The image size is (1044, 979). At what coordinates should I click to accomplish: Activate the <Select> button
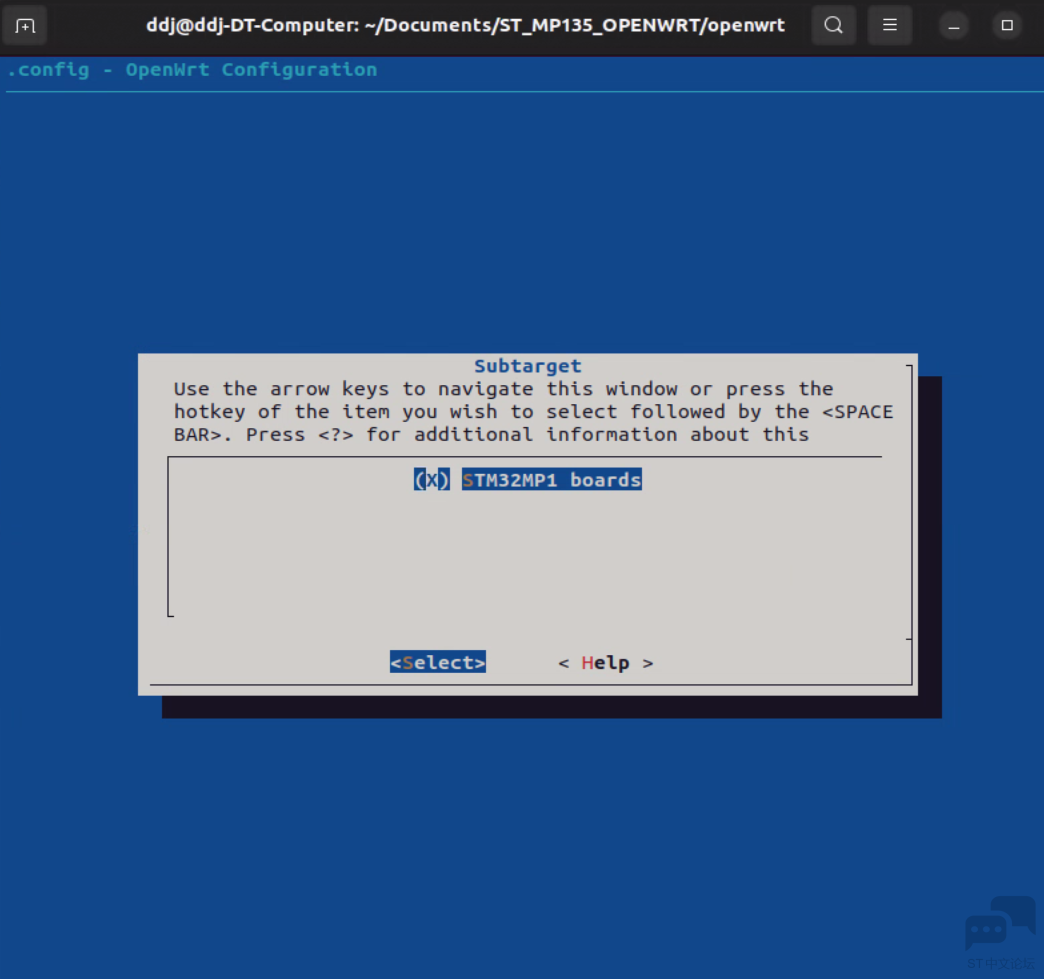point(437,662)
